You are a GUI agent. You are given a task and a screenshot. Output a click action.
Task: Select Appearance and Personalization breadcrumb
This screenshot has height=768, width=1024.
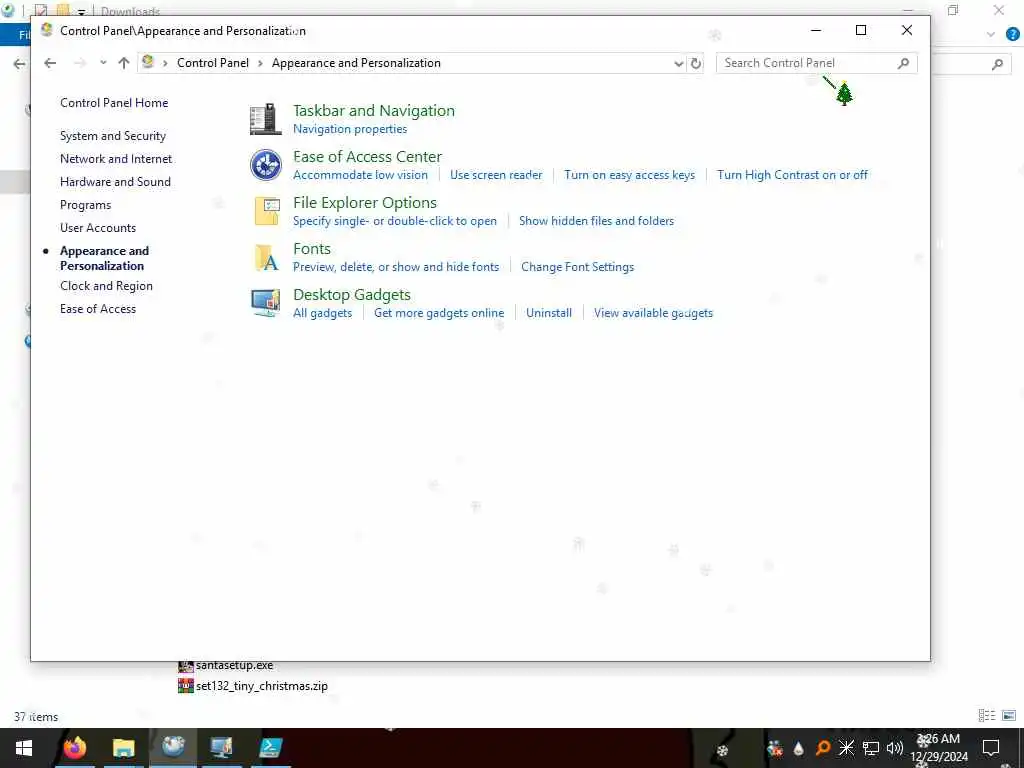coord(356,63)
